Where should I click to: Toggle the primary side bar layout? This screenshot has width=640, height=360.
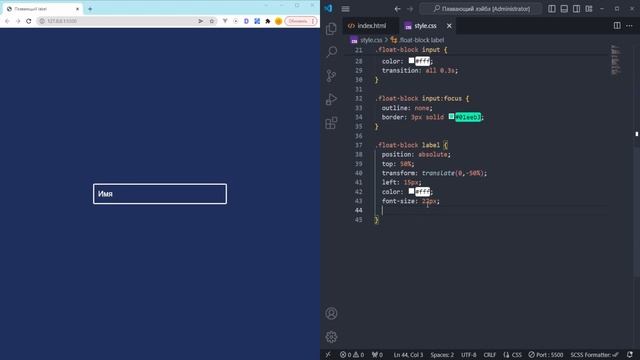[x=552, y=9]
